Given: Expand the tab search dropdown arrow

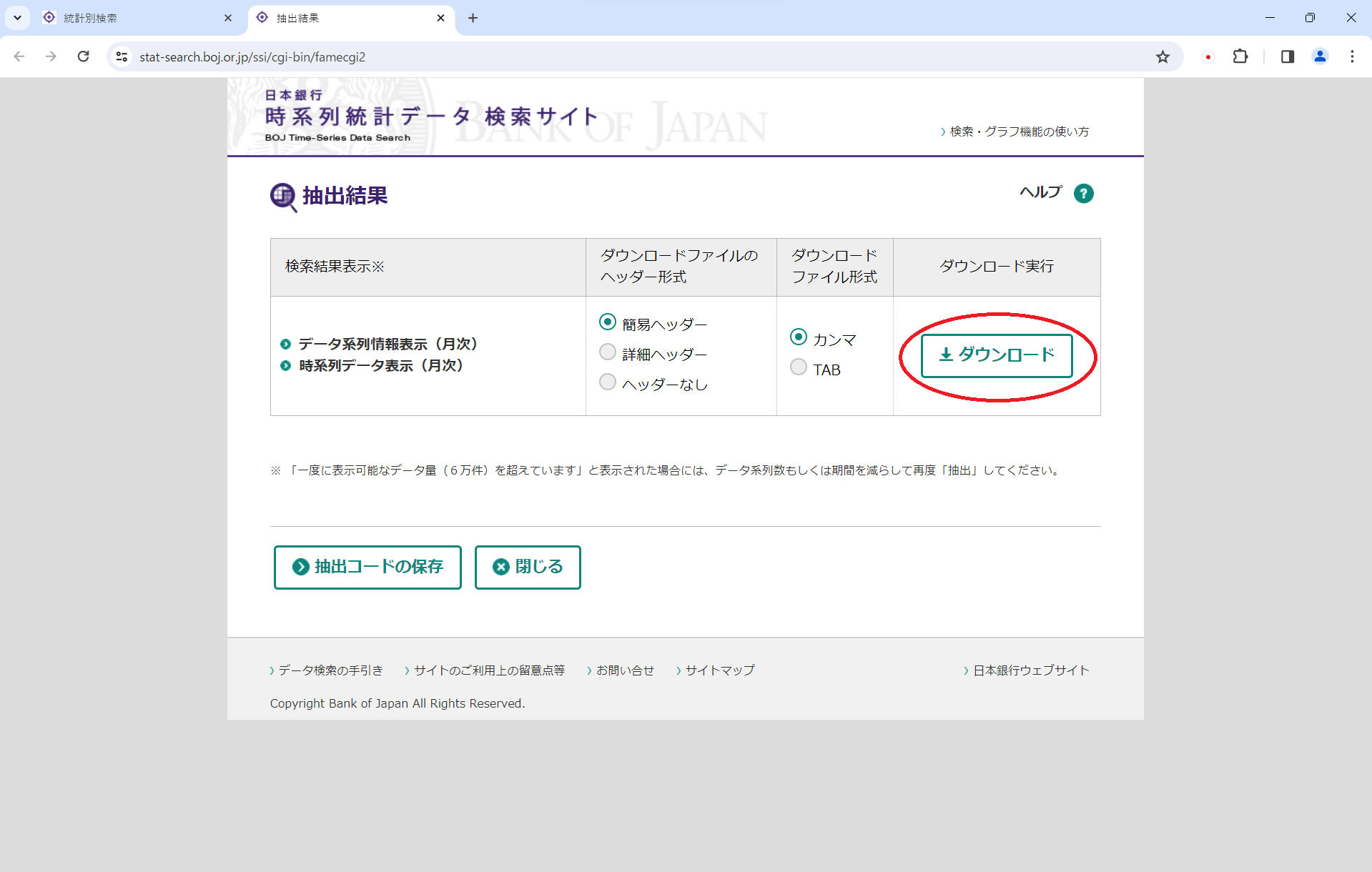Looking at the screenshot, I should [x=17, y=18].
